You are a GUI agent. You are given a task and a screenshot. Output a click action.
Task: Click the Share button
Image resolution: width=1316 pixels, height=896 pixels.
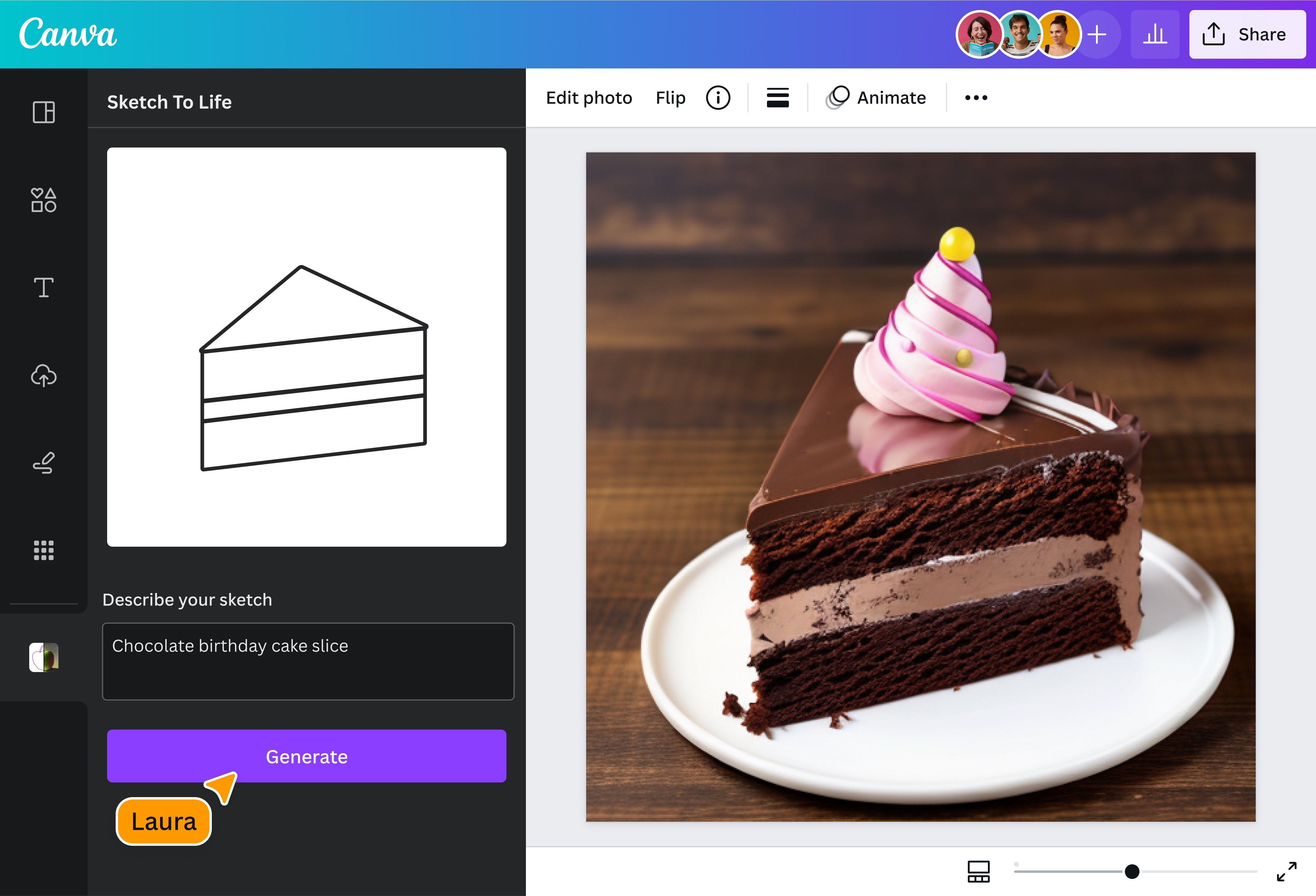pos(1248,34)
